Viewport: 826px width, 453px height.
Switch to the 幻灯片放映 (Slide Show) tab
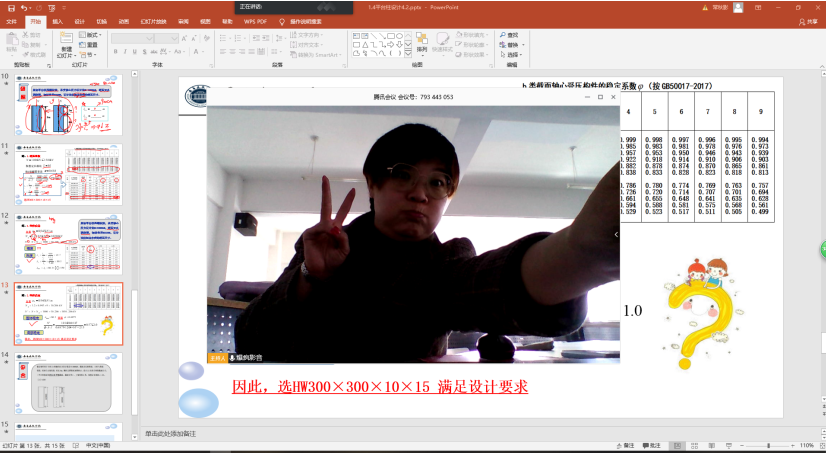tap(153, 22)
